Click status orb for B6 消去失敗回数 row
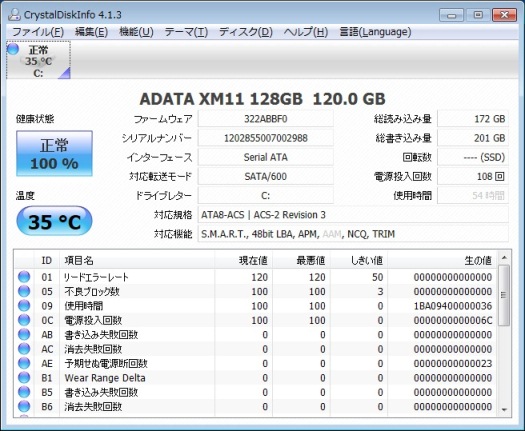This screenshot has height=431, width=525. tap(24, 407)
